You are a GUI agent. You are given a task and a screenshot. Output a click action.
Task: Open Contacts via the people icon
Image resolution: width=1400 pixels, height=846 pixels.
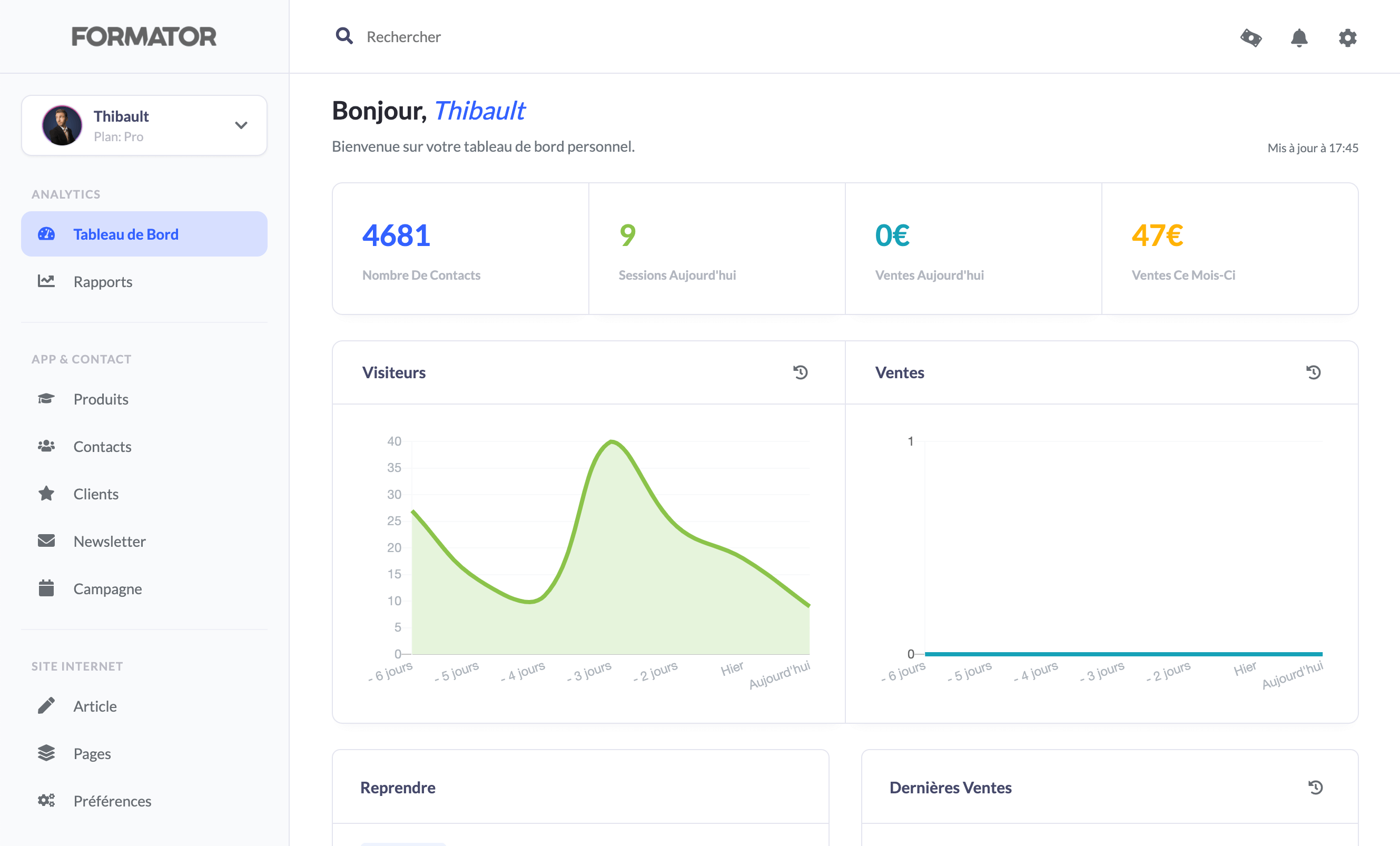click(x=46, y=446)
